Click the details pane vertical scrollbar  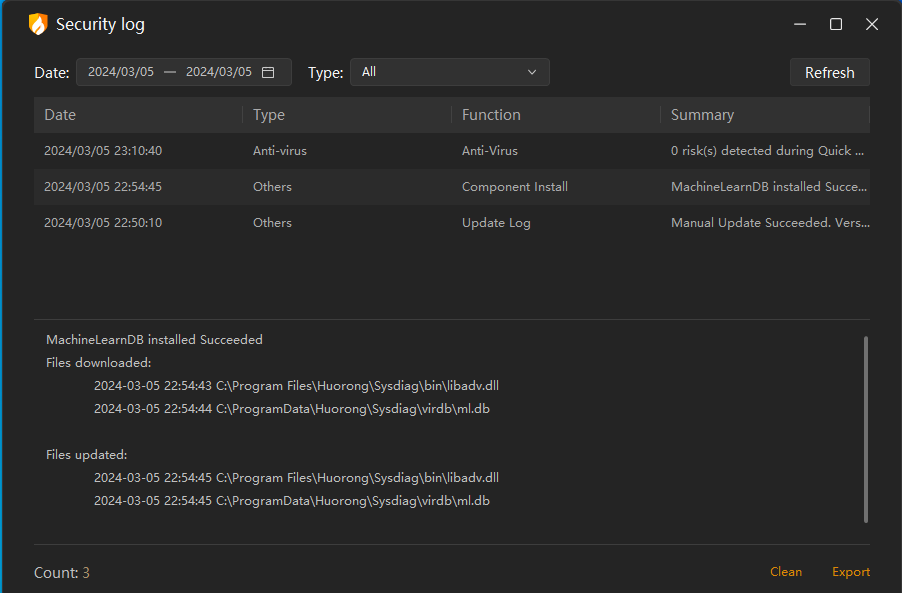(866, 430)
